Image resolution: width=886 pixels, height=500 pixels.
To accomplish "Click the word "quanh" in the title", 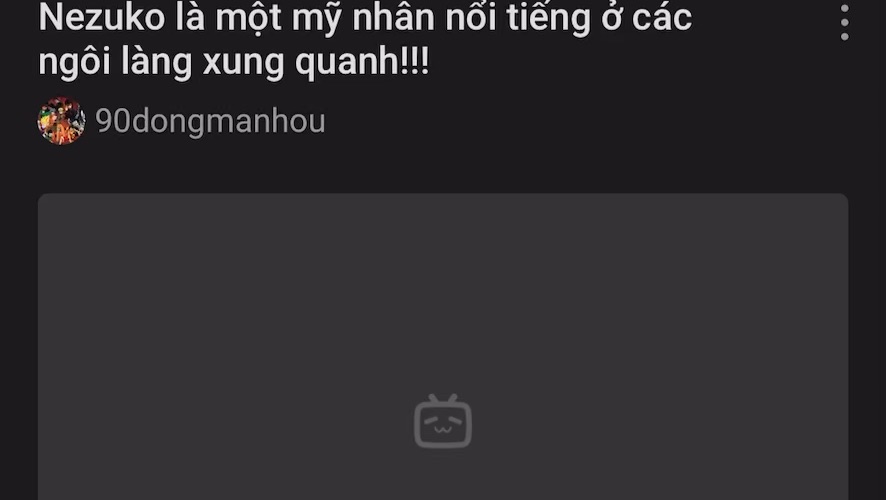I will [348, 62].
